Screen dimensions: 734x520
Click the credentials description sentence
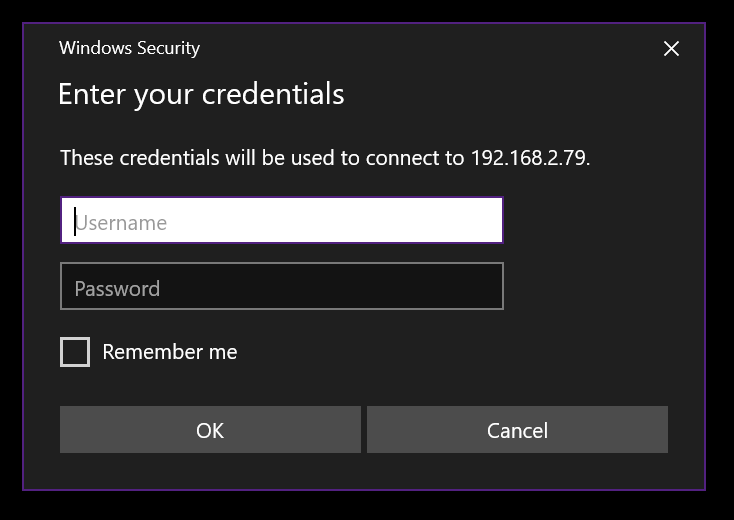point(325,158)
